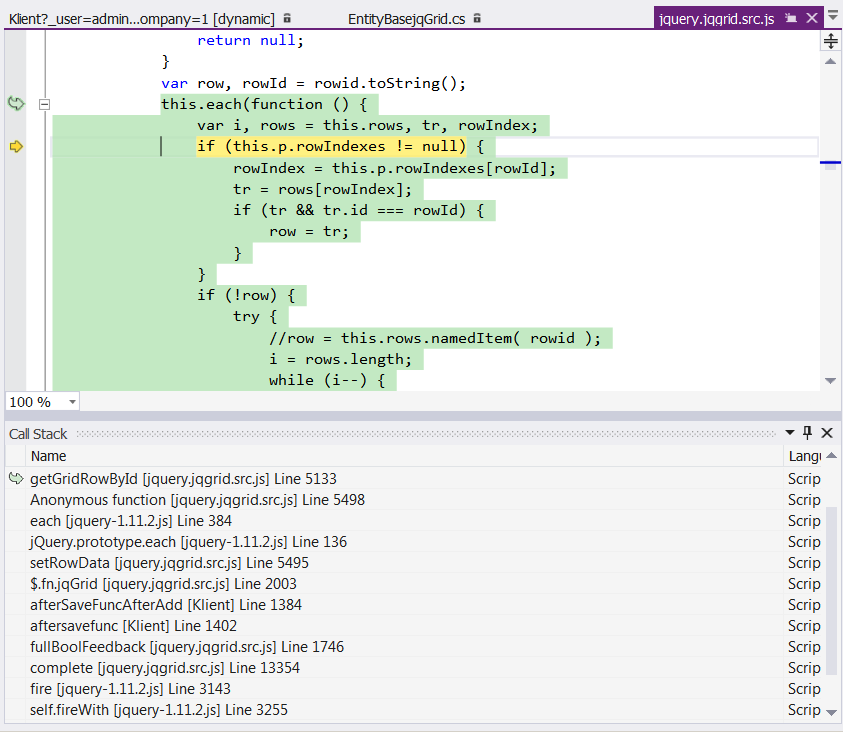Click the green arrow beside getGridRowById frame
The width and height of the screenshot is (843, 733).
tap(16, 478)
